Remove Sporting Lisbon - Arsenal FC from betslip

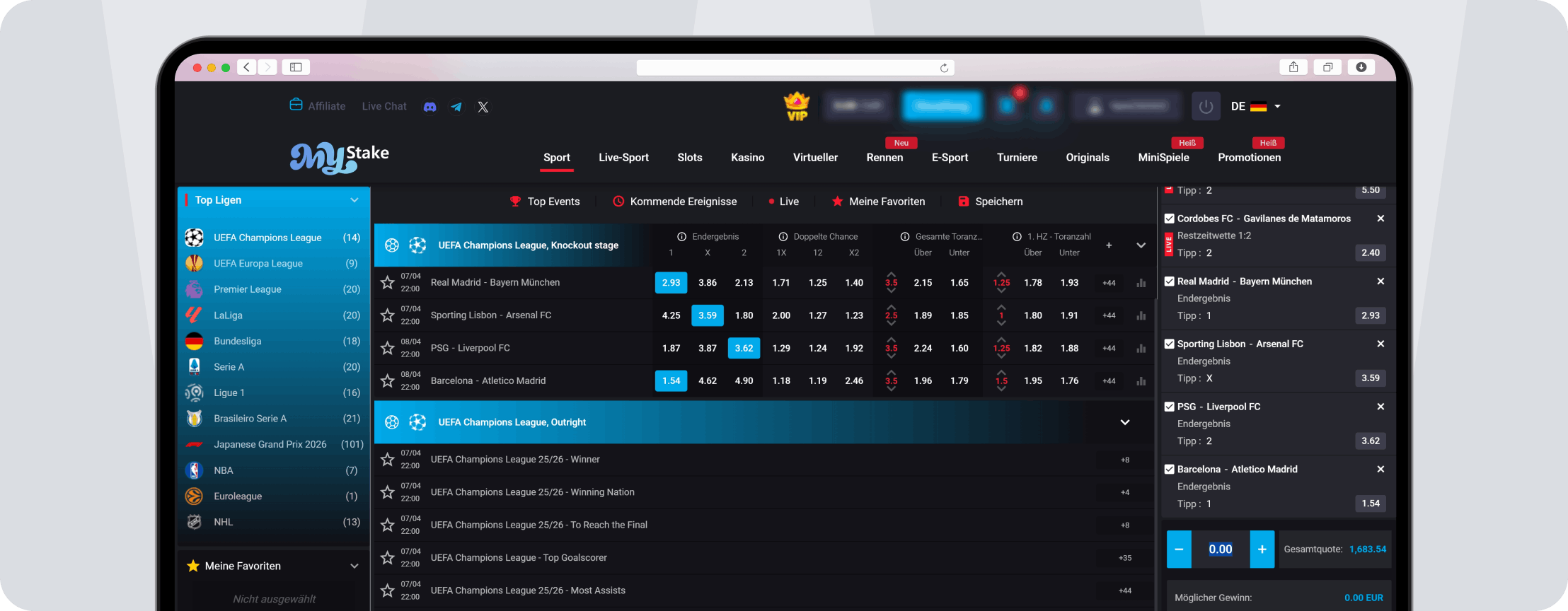point(1380,344)
